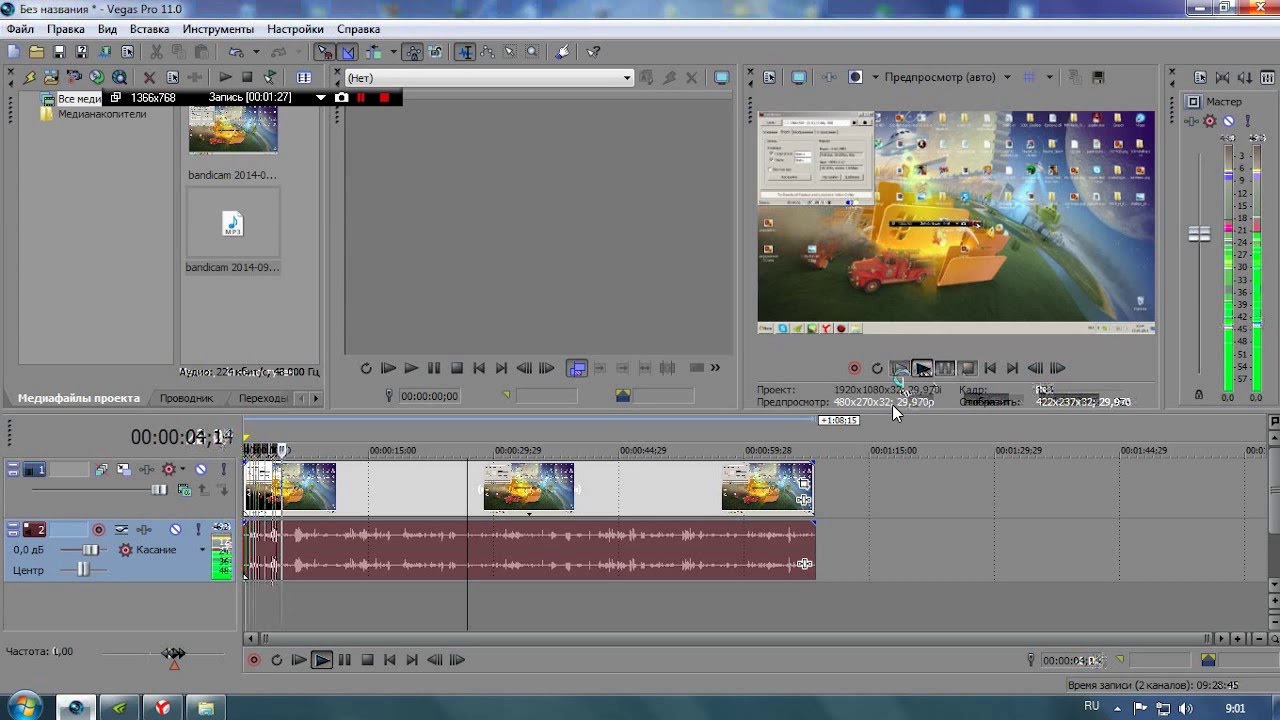Cut selection using scissors icon
1280x720 pixels.
coord(156,52)
